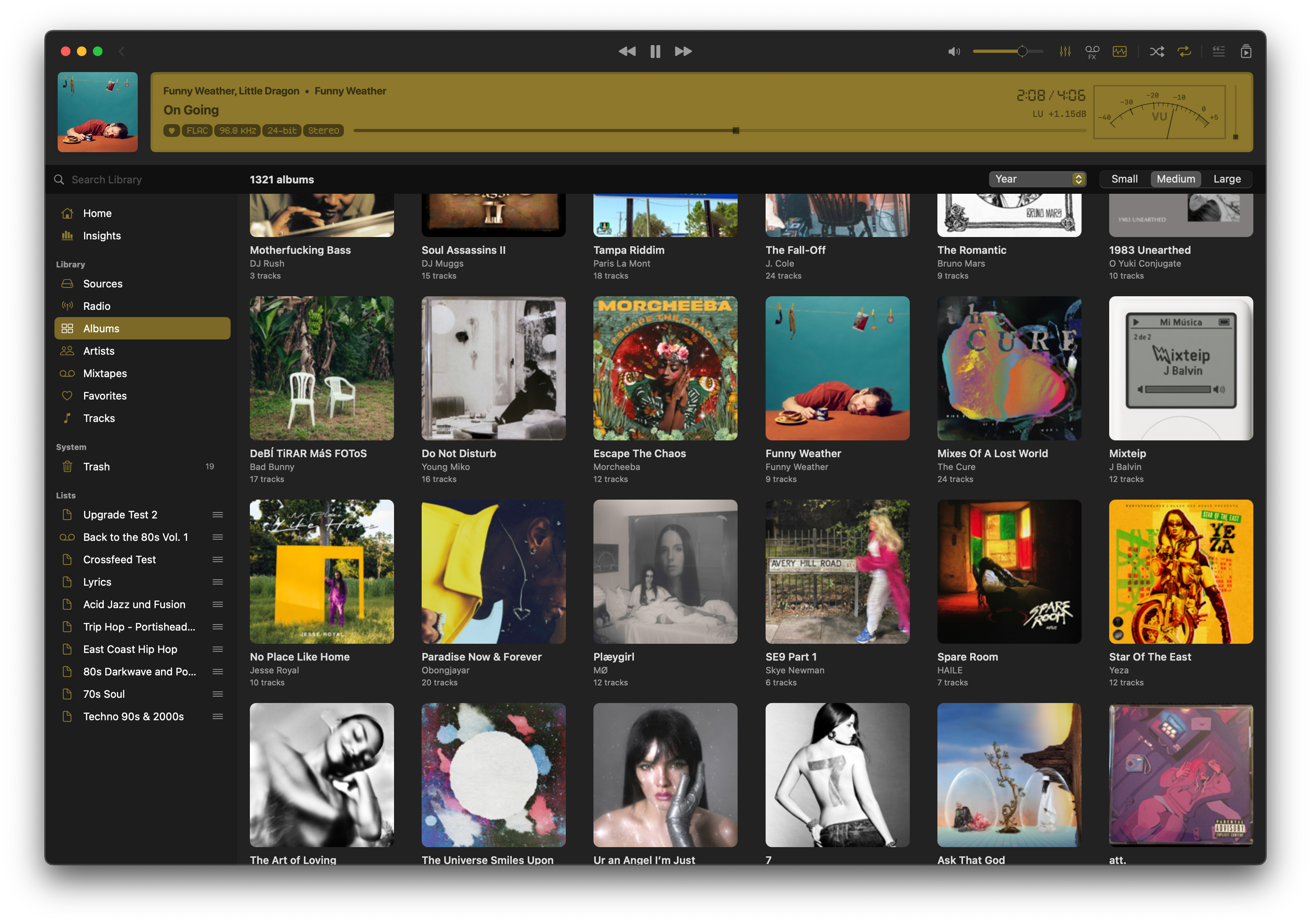Image resolution: width=1311 pixels, height=924 pixels.
Task: Switch album size to Large
Action: point(1227,179)
